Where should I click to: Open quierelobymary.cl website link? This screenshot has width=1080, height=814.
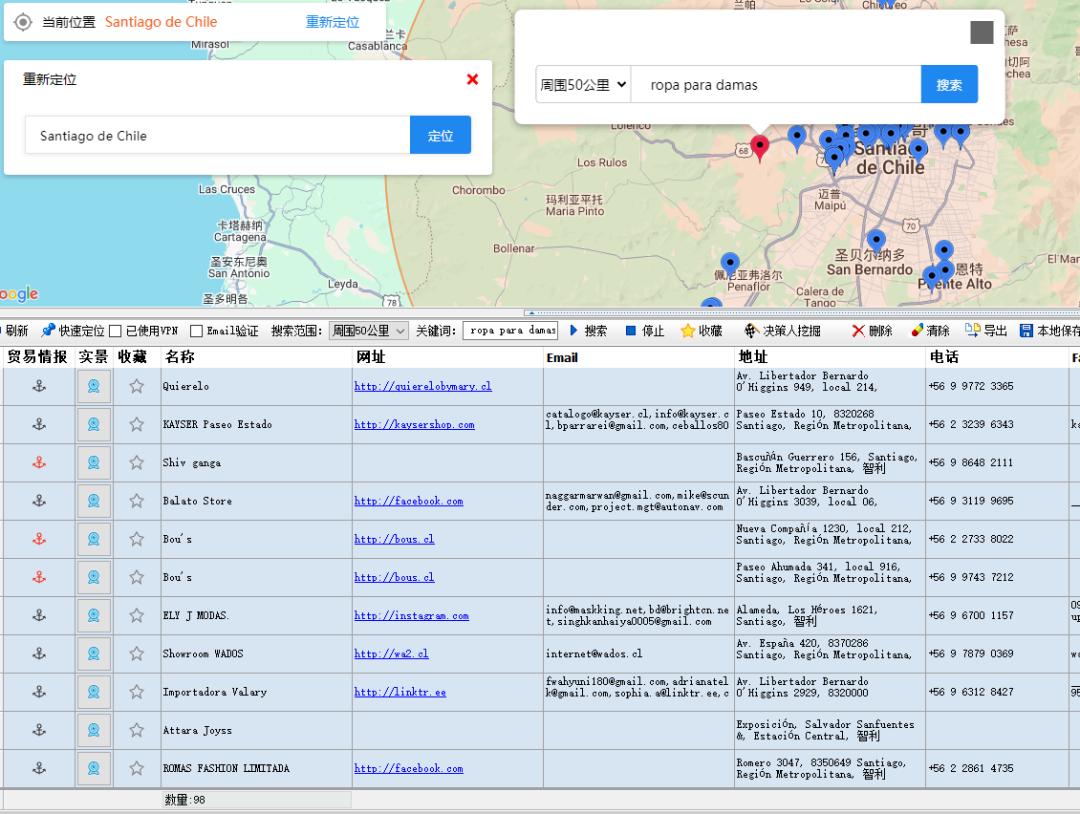coord(423,386)
